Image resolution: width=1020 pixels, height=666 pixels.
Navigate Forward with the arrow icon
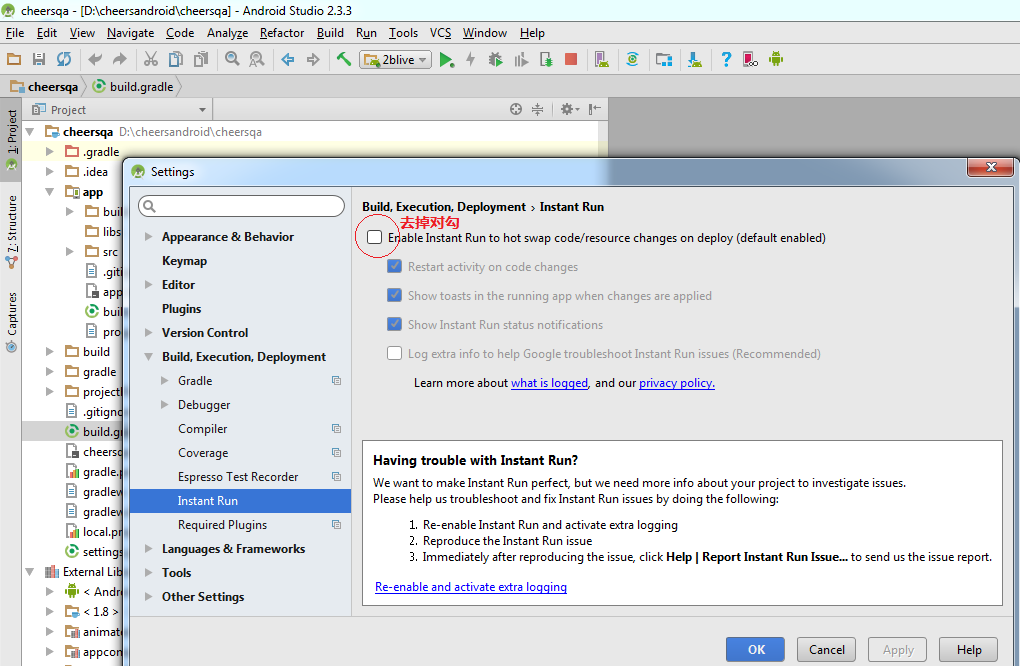pos(313,60)
